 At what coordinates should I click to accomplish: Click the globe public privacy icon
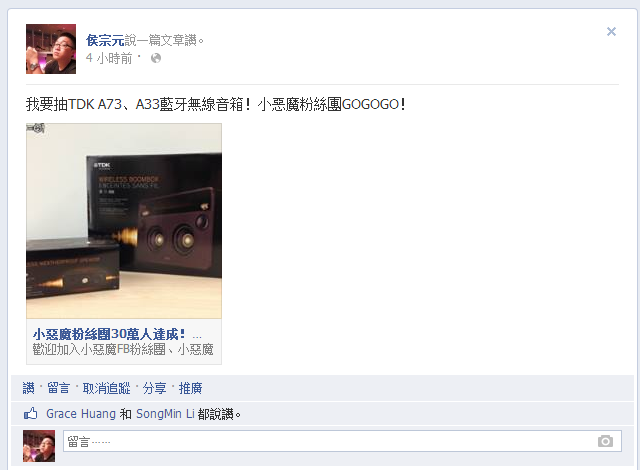click(x=156, y=58)
